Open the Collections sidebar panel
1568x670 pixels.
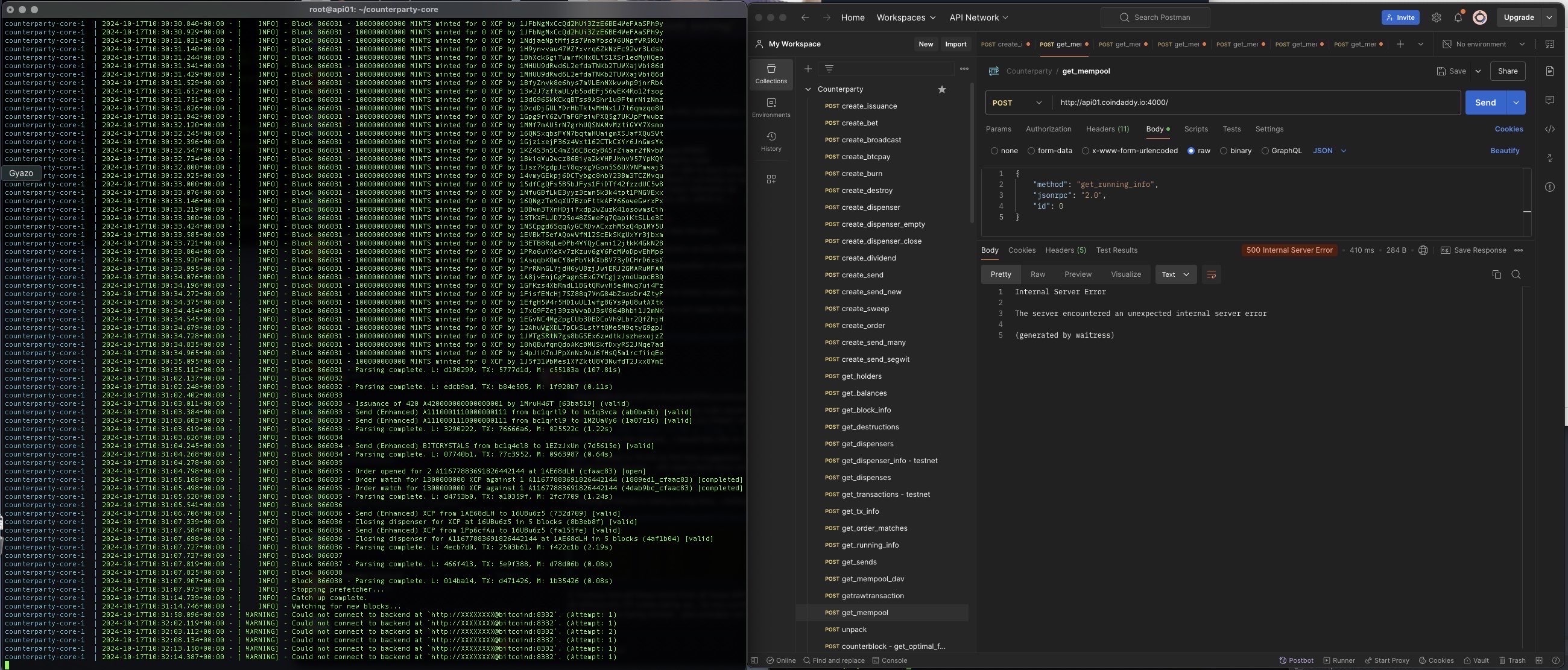tap(771, 74)
